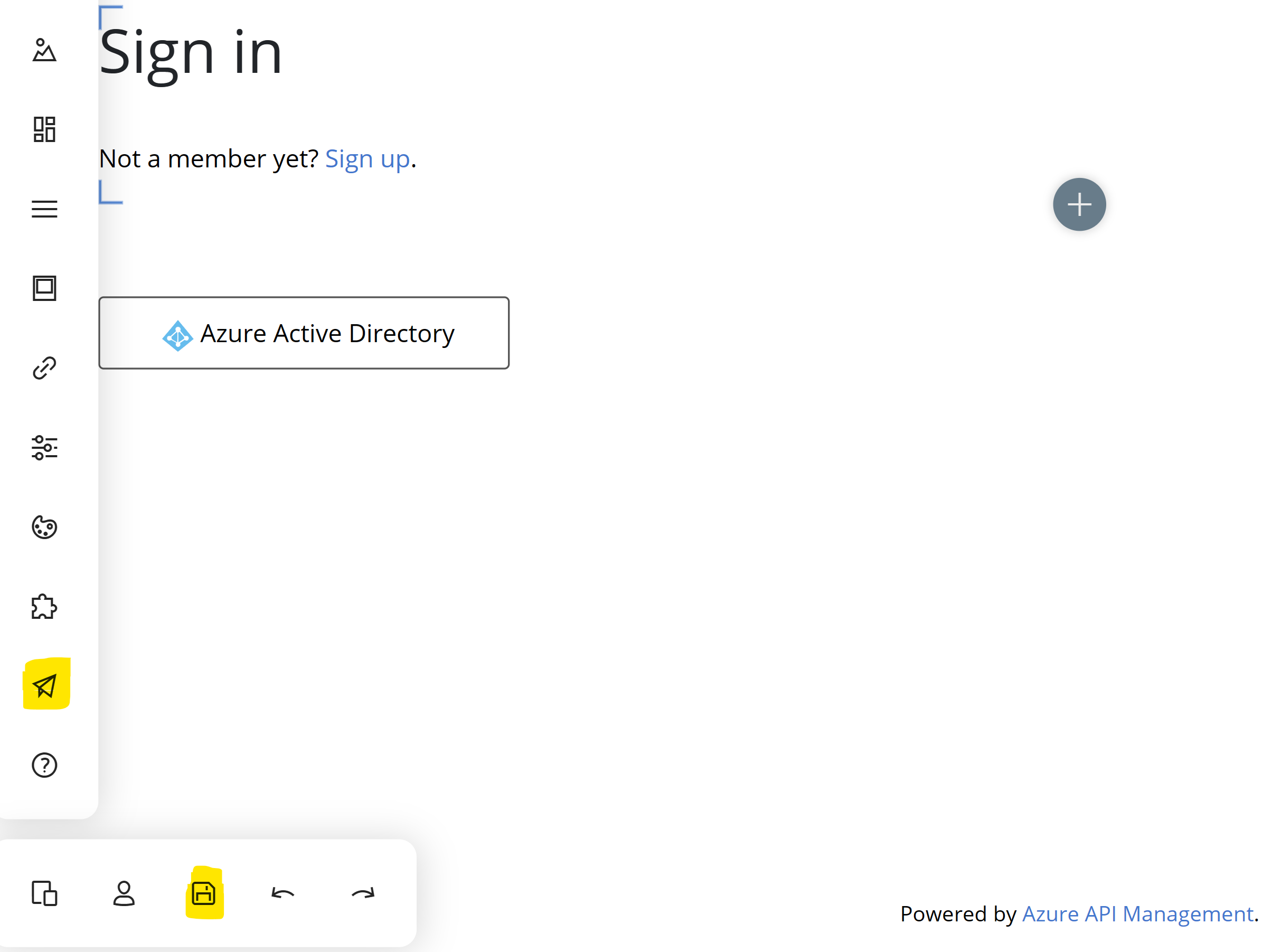Open the Pages and layouts icon
The height and width of the screenshot is (952, 1272).
44,129
